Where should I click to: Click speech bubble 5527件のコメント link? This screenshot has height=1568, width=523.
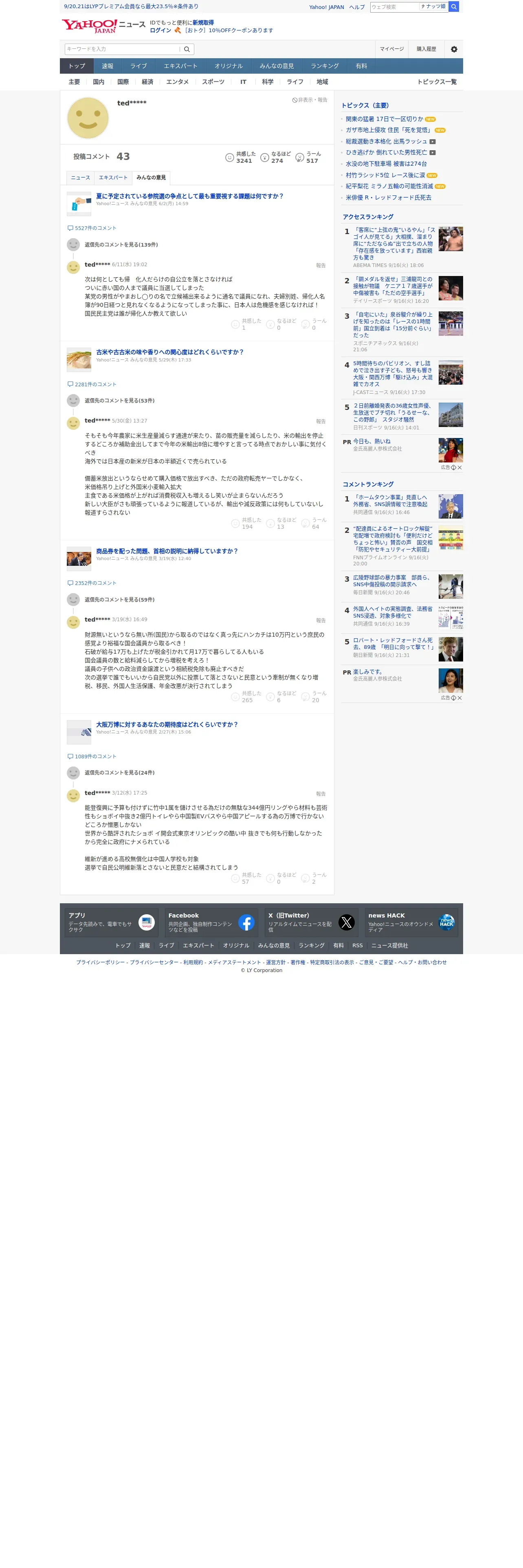click(92, 228)
